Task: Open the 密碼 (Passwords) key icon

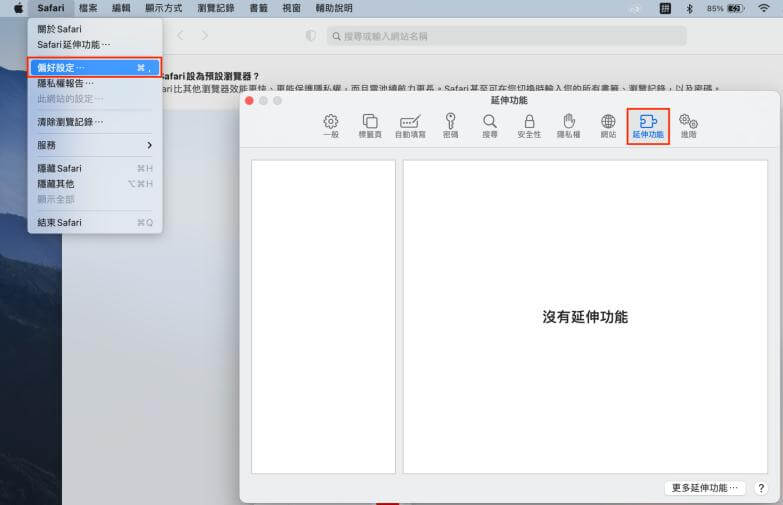Action: (x=451, y=125)
